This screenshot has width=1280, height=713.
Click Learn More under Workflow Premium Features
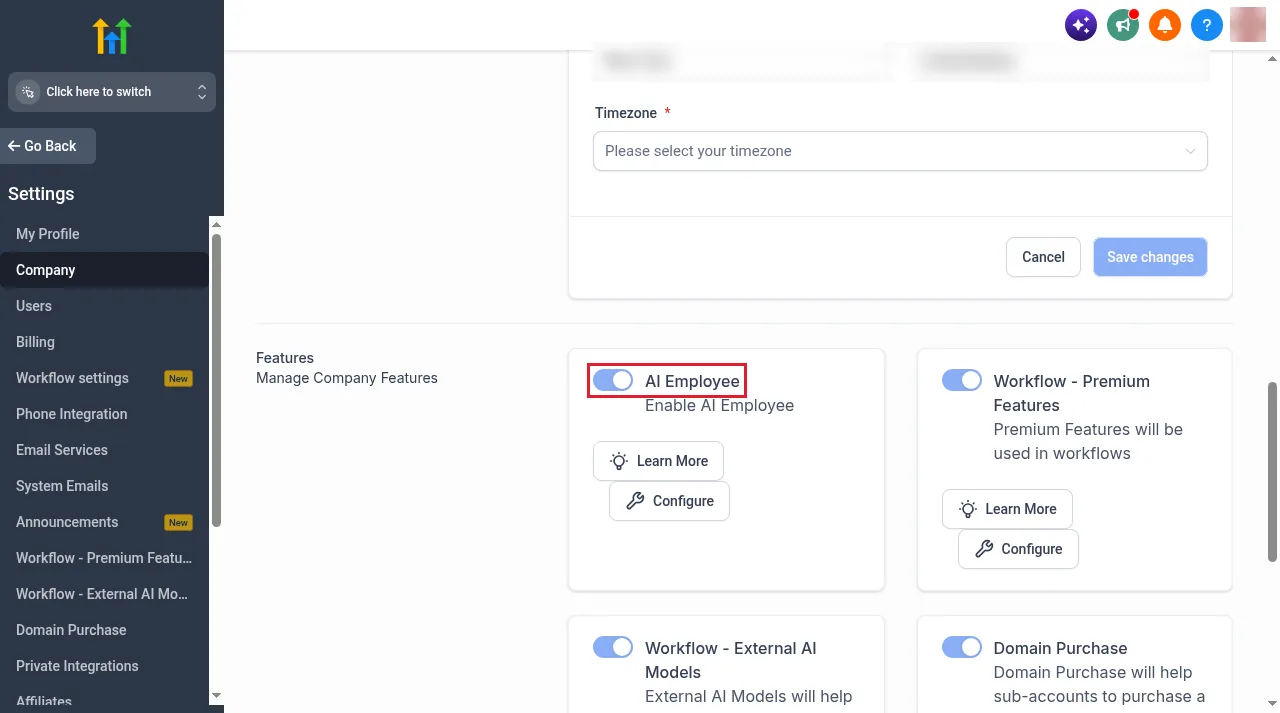pos(1007,509)
